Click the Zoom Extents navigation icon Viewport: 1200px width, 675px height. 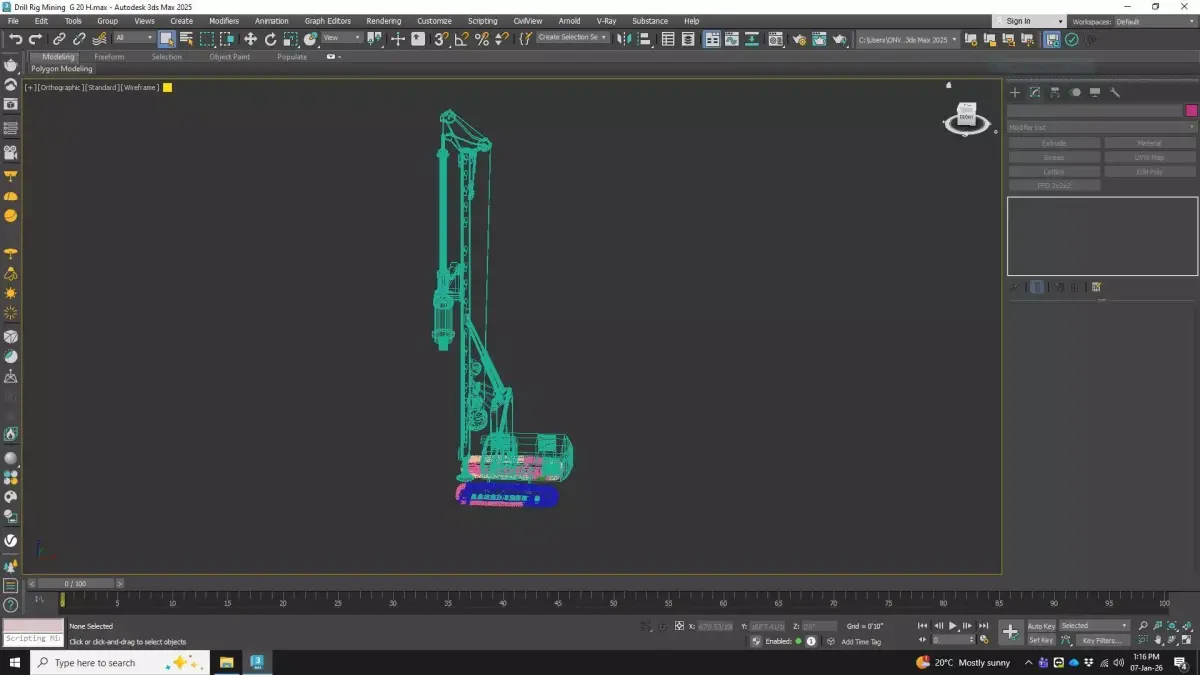(x=1172, y=626)
